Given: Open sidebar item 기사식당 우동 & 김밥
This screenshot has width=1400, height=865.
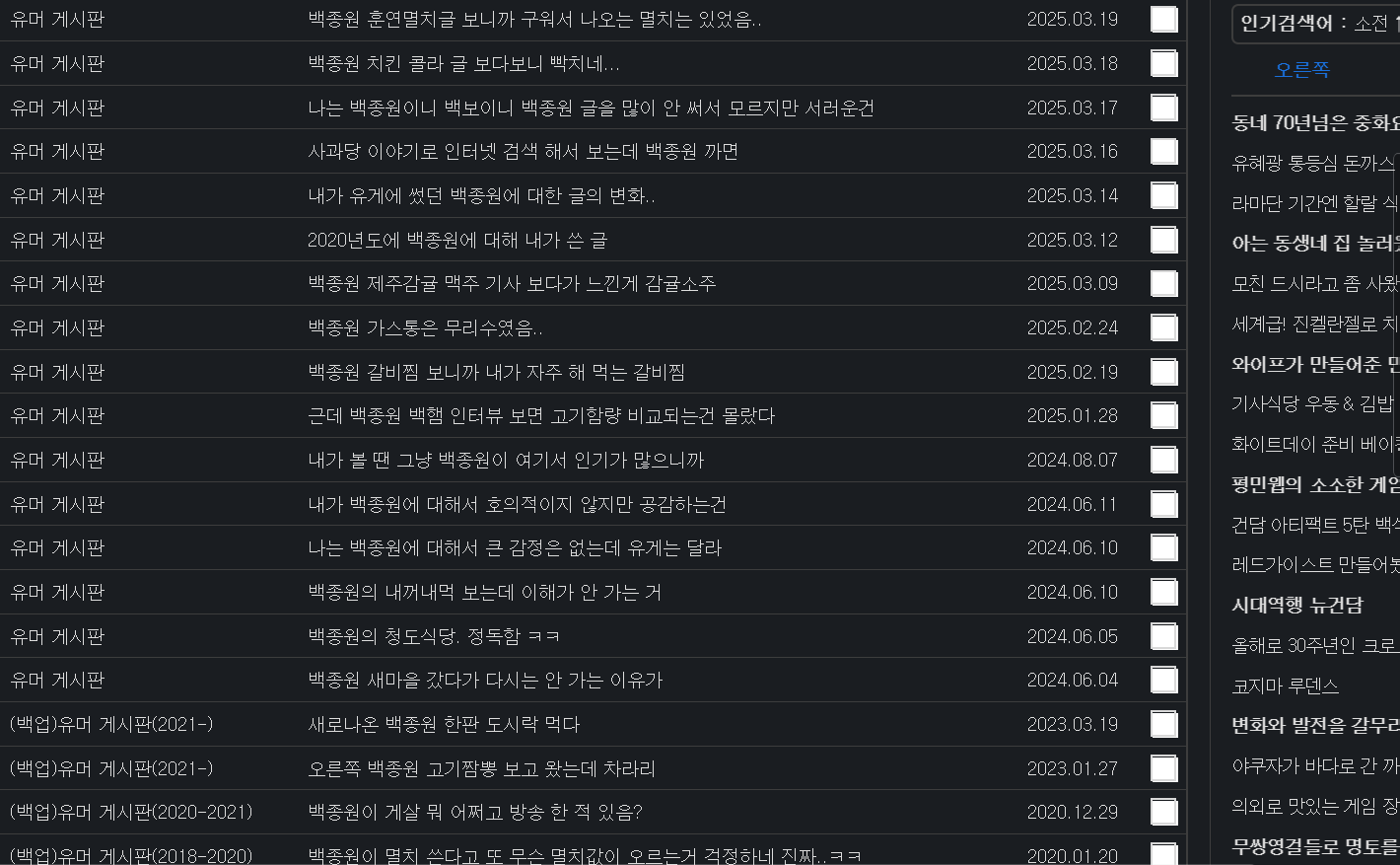Looking at the screenshot, I should click(x=1312, y=403).
